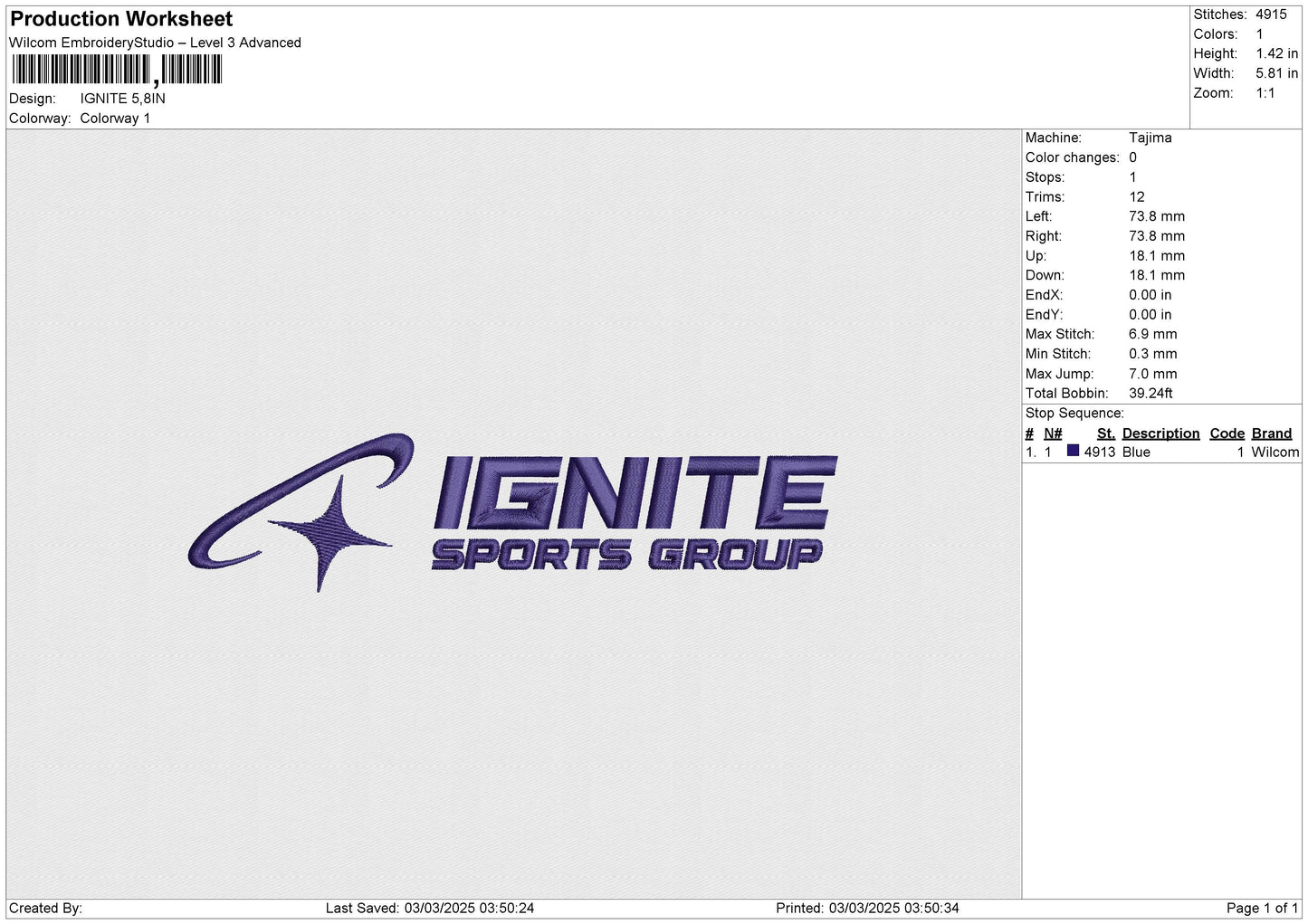Click the blue thread color swatch
1308x924 pixels.
[1073, 451]
